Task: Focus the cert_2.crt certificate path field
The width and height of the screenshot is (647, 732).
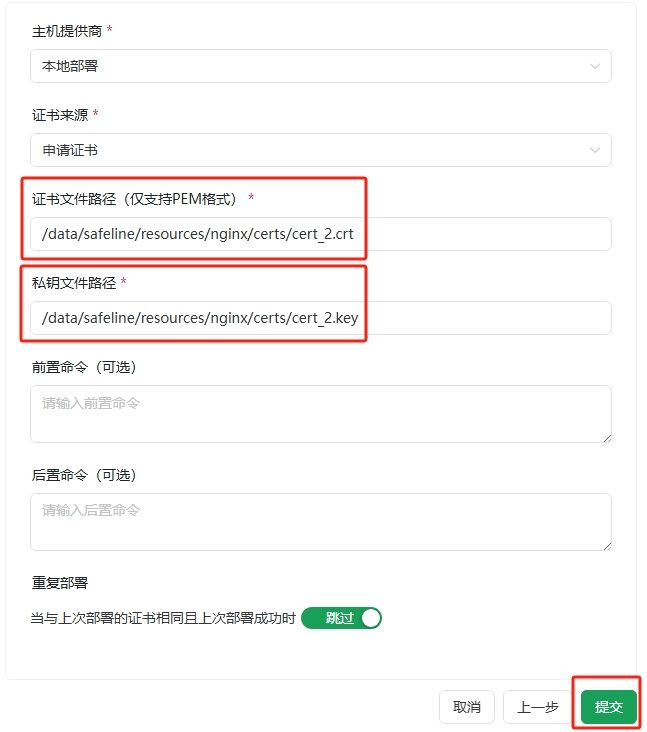Action: [320, 234]
